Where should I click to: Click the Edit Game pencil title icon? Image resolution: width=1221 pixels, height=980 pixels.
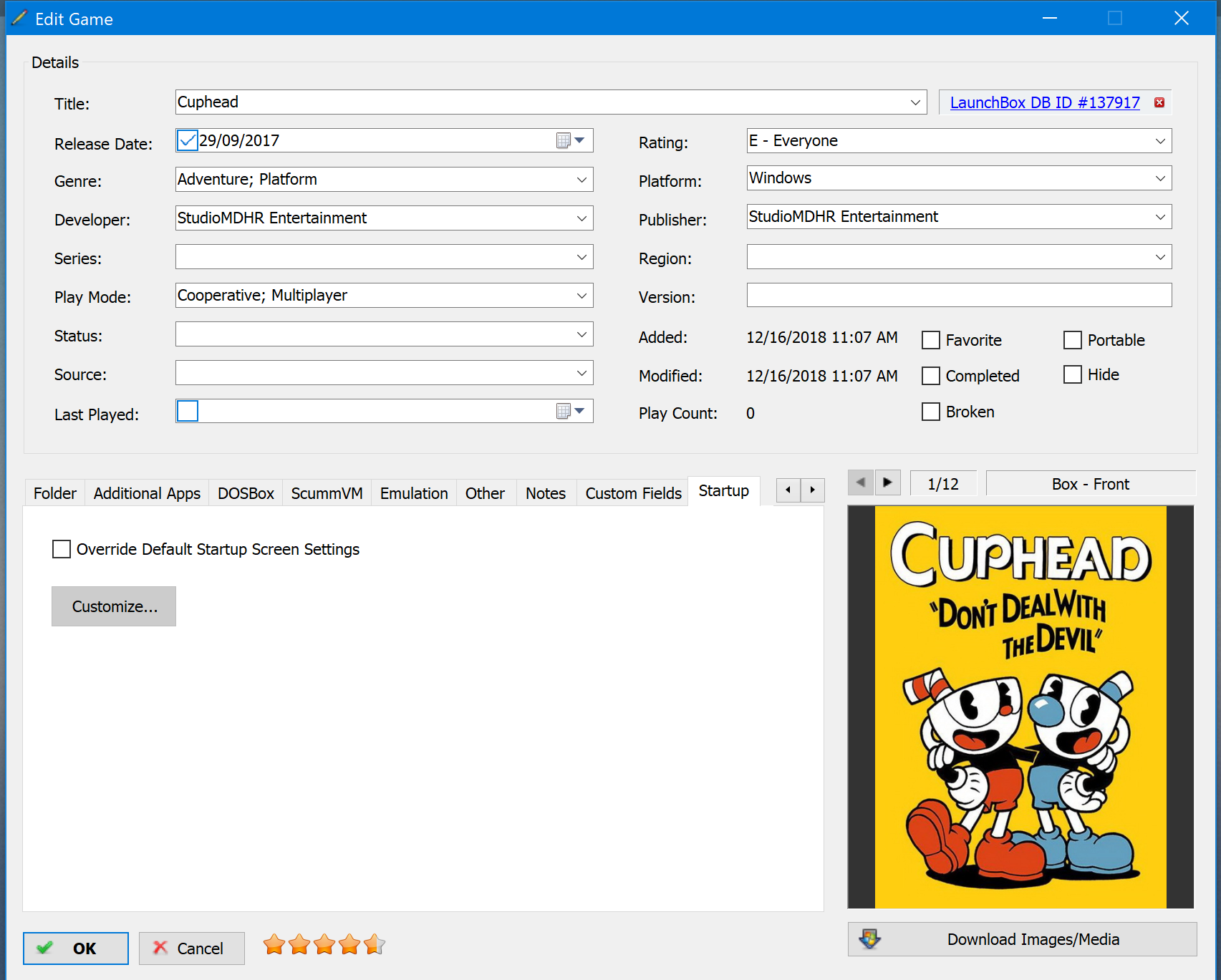pos(19,18)
